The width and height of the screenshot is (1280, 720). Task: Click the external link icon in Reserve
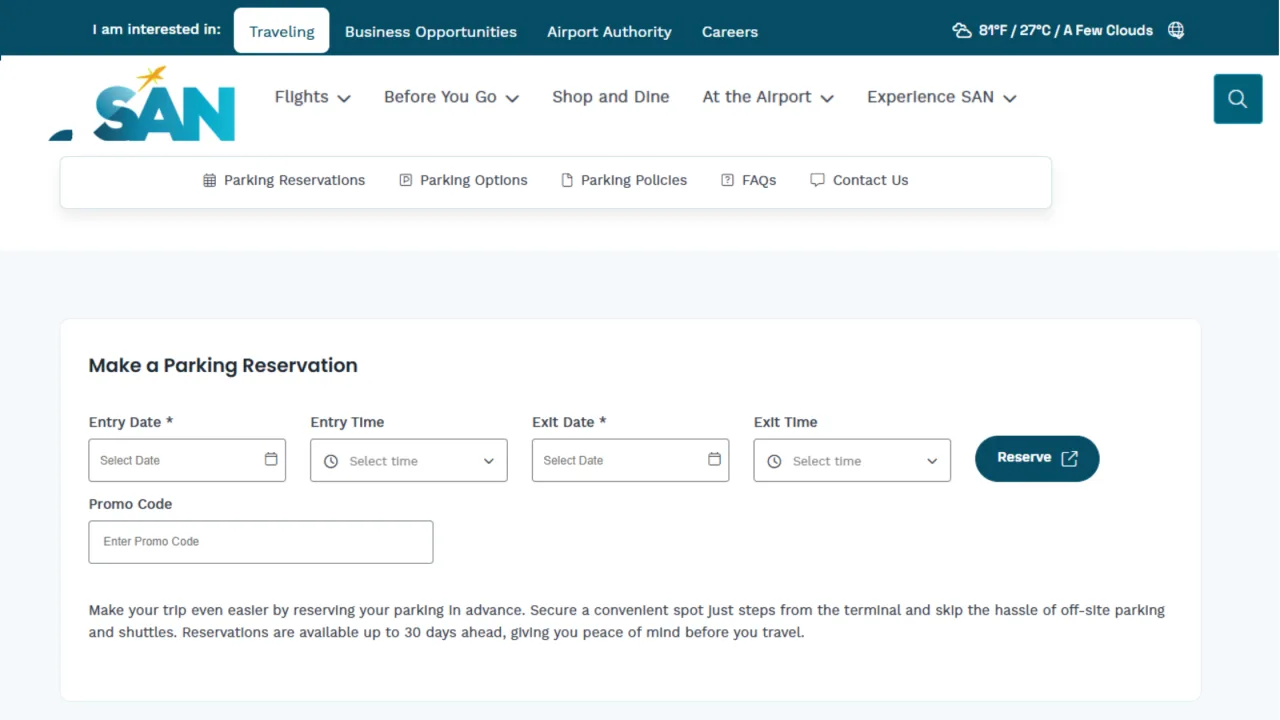pos(1069,458)
